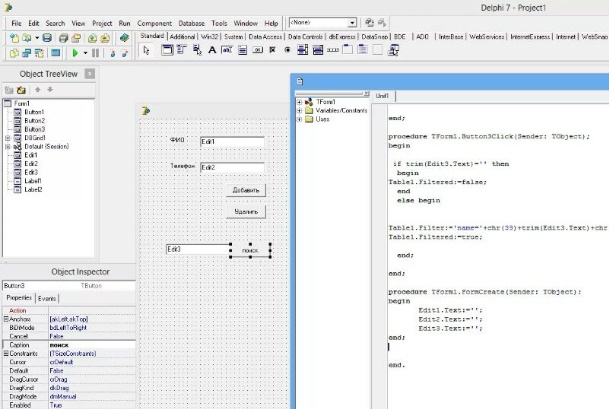Click the Добавить button on the form

pyautogui.click(x=246, y=190)
